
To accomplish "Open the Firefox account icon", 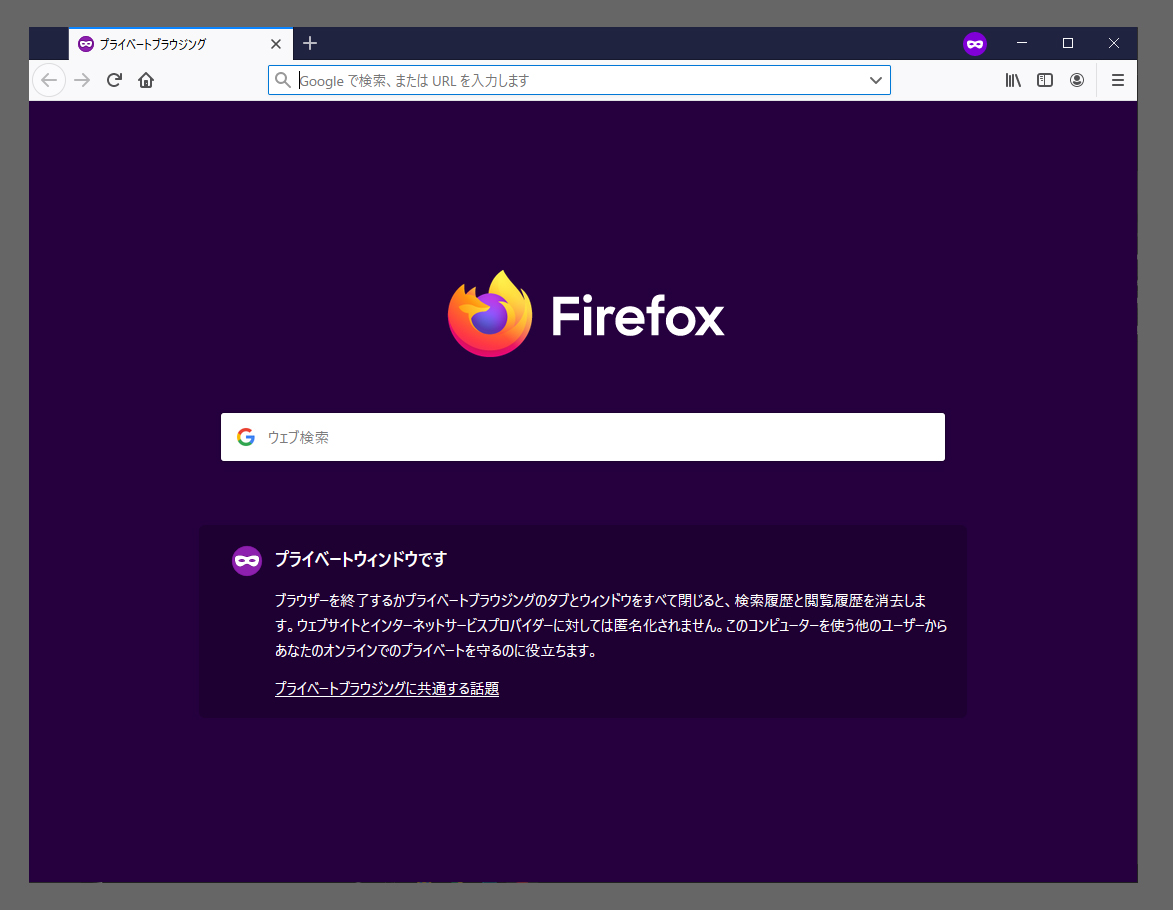I will [x=1077, y=80].
